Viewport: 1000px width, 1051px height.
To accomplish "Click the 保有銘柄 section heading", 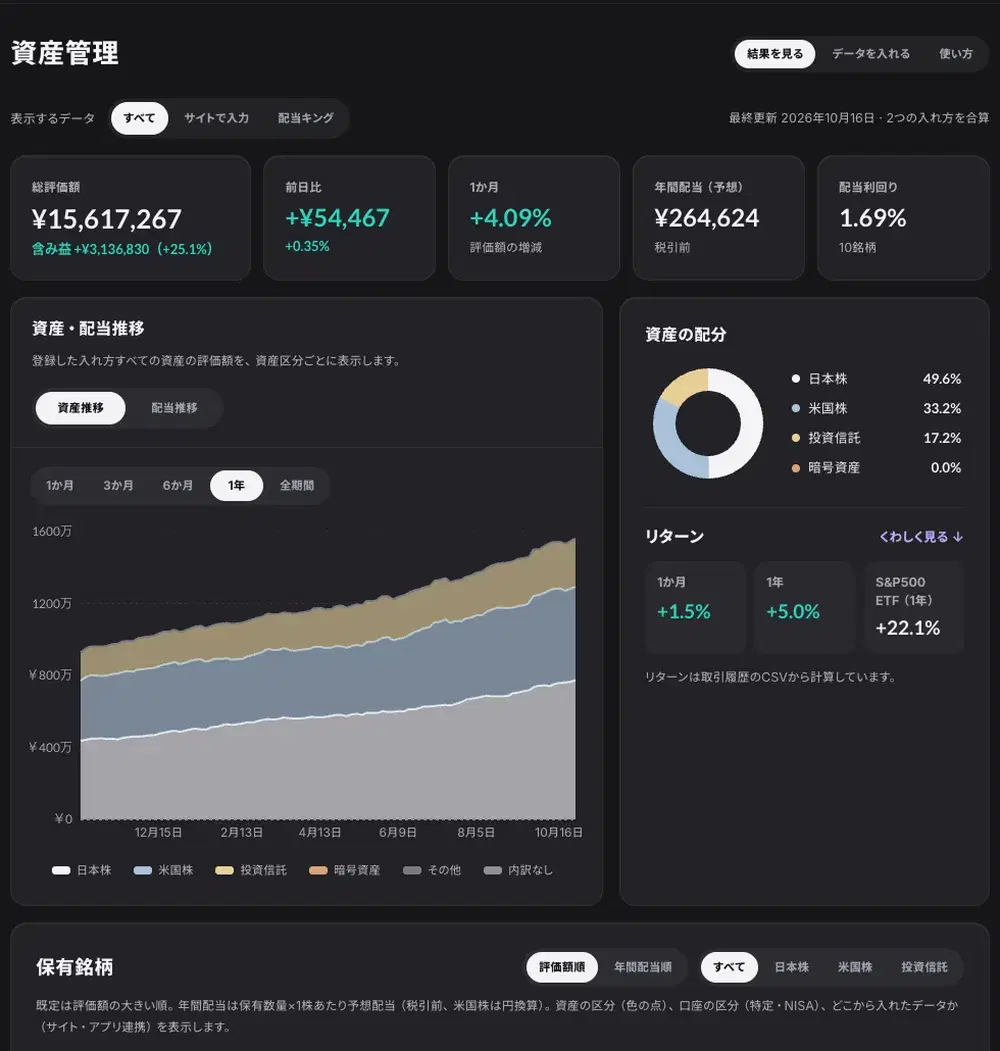I will click(75, 967).
